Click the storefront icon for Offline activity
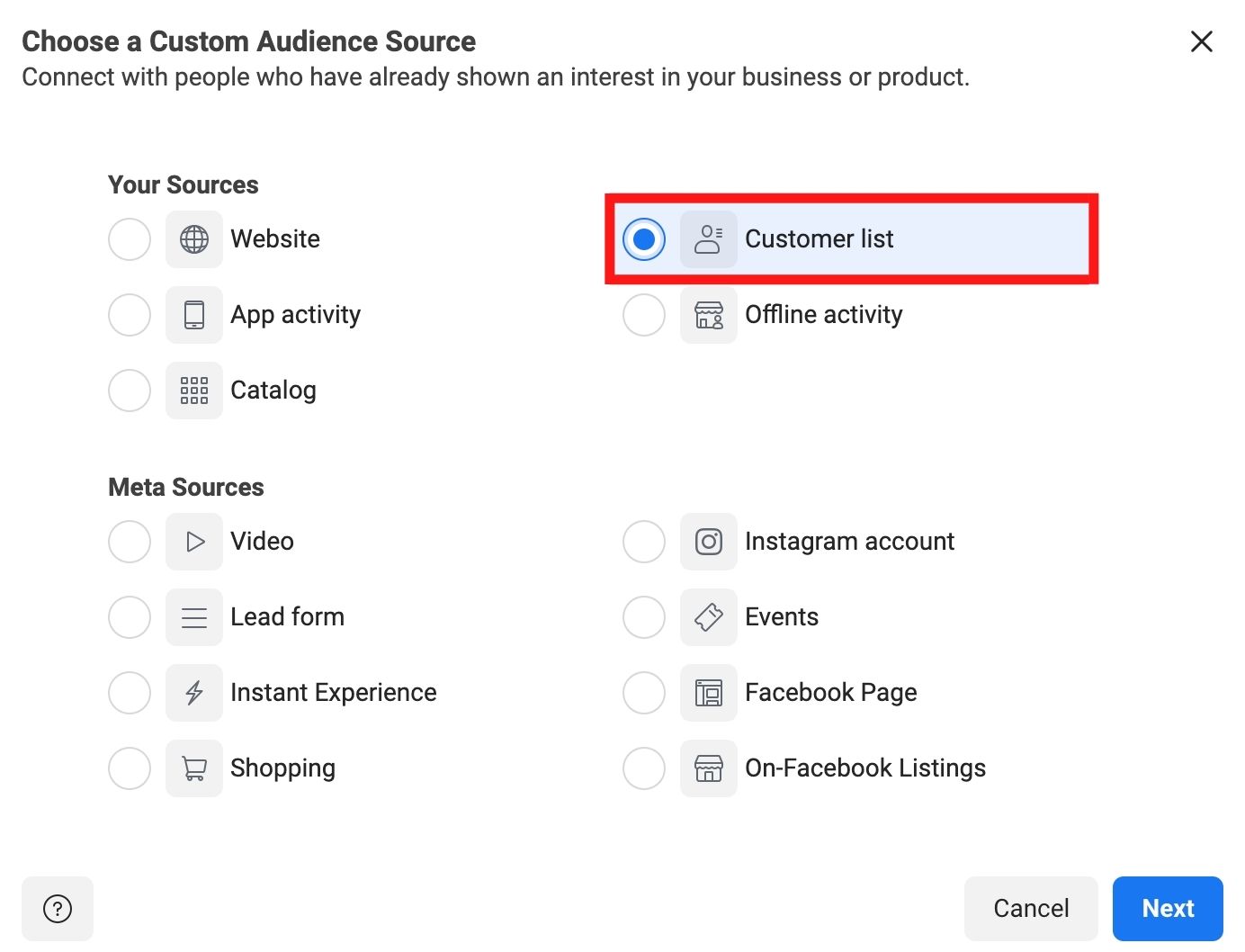 709,315
